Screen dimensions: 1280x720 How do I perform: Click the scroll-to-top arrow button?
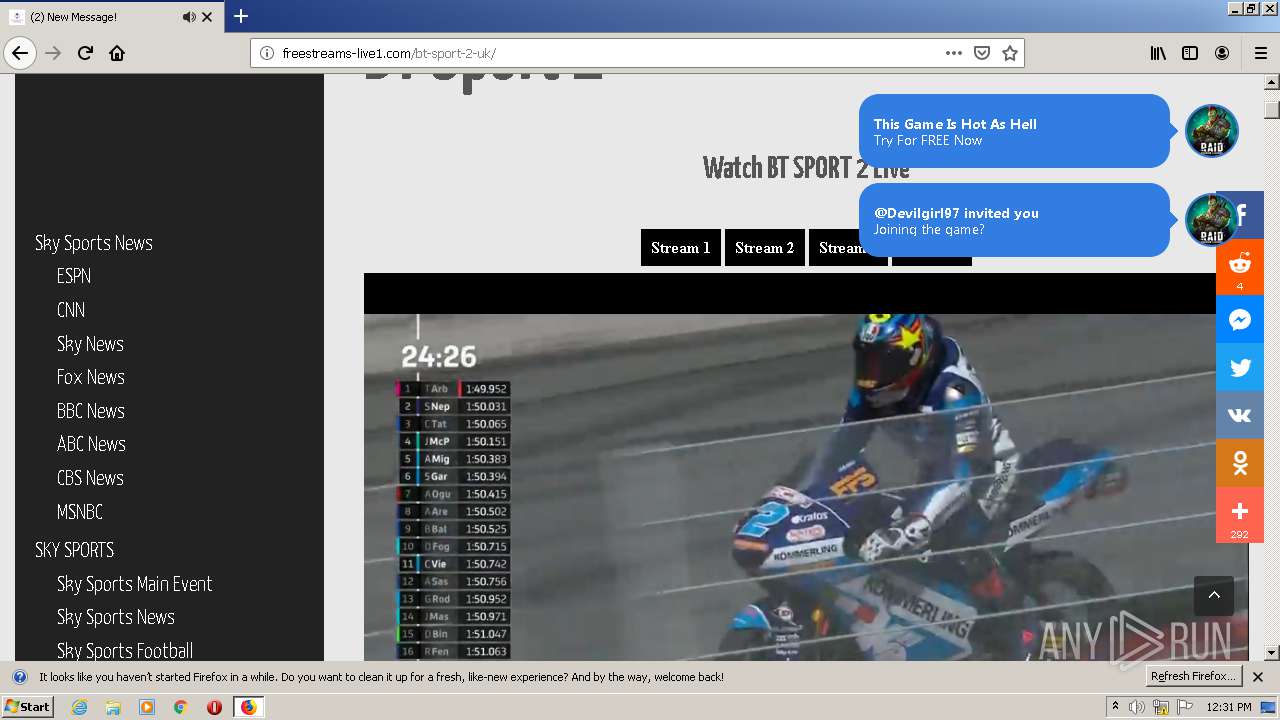point(1214,596)
